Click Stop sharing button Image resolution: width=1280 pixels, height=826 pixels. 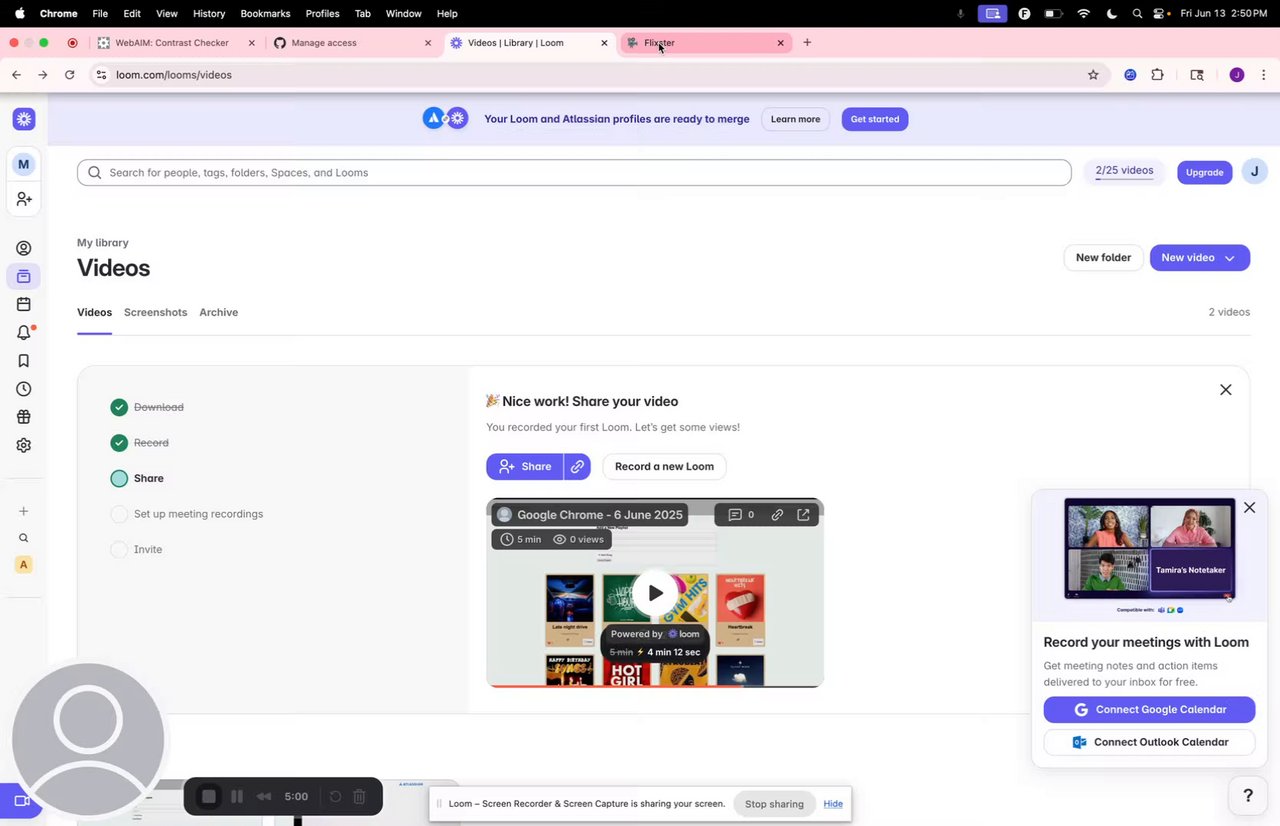point(774,804)
